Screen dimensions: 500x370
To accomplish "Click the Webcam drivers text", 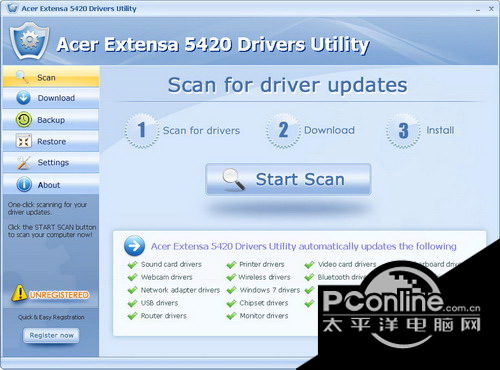I will 167,277.
